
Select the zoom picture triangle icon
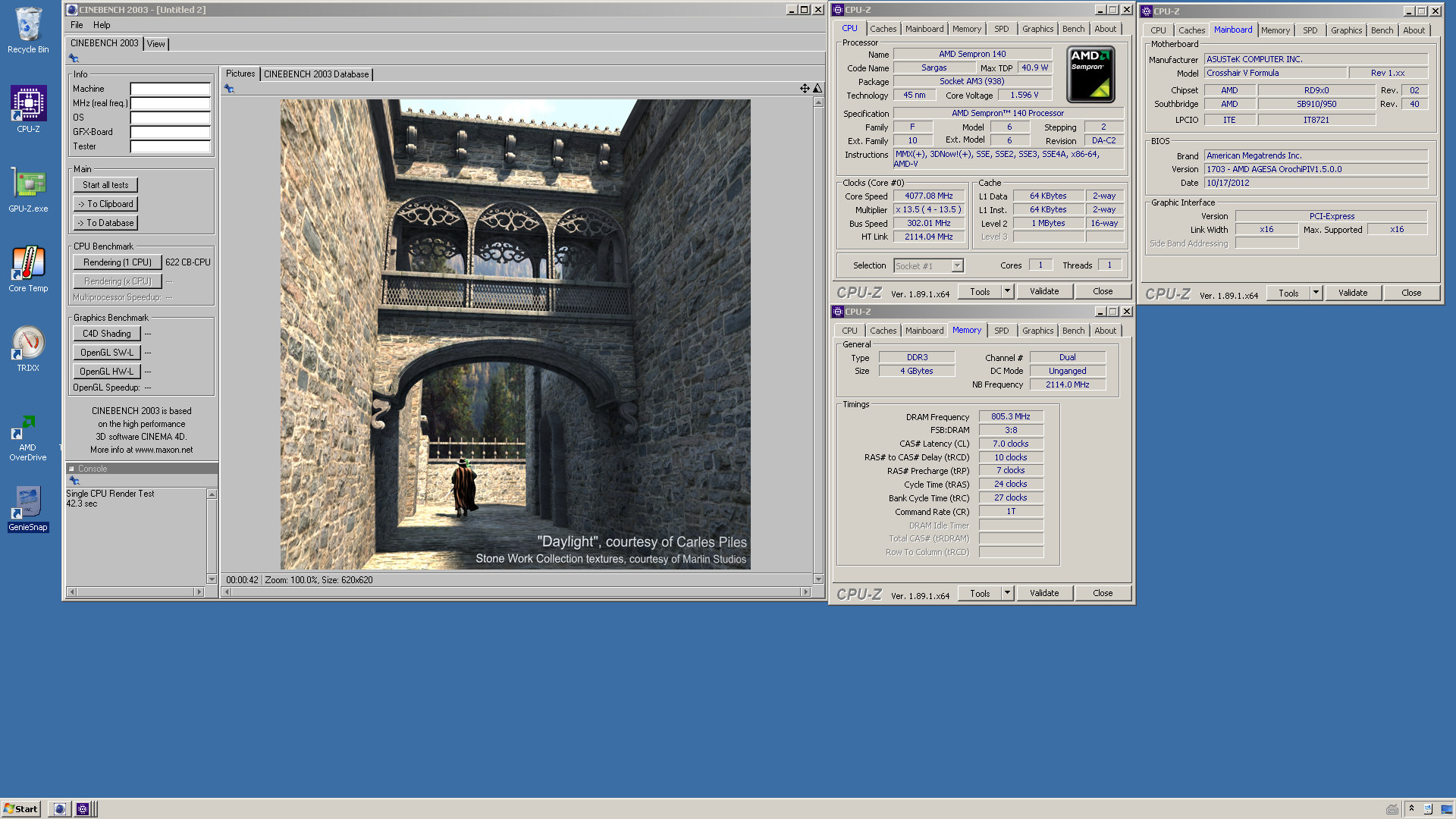tap(817, 89)
